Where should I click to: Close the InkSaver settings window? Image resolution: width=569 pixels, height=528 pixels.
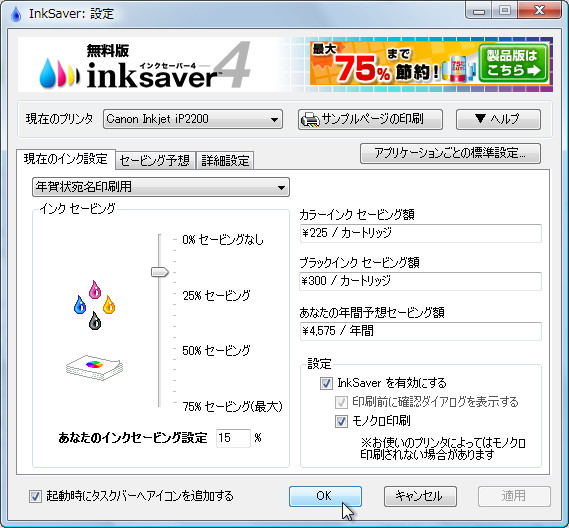pyautogui.click(x=540, y=10)
